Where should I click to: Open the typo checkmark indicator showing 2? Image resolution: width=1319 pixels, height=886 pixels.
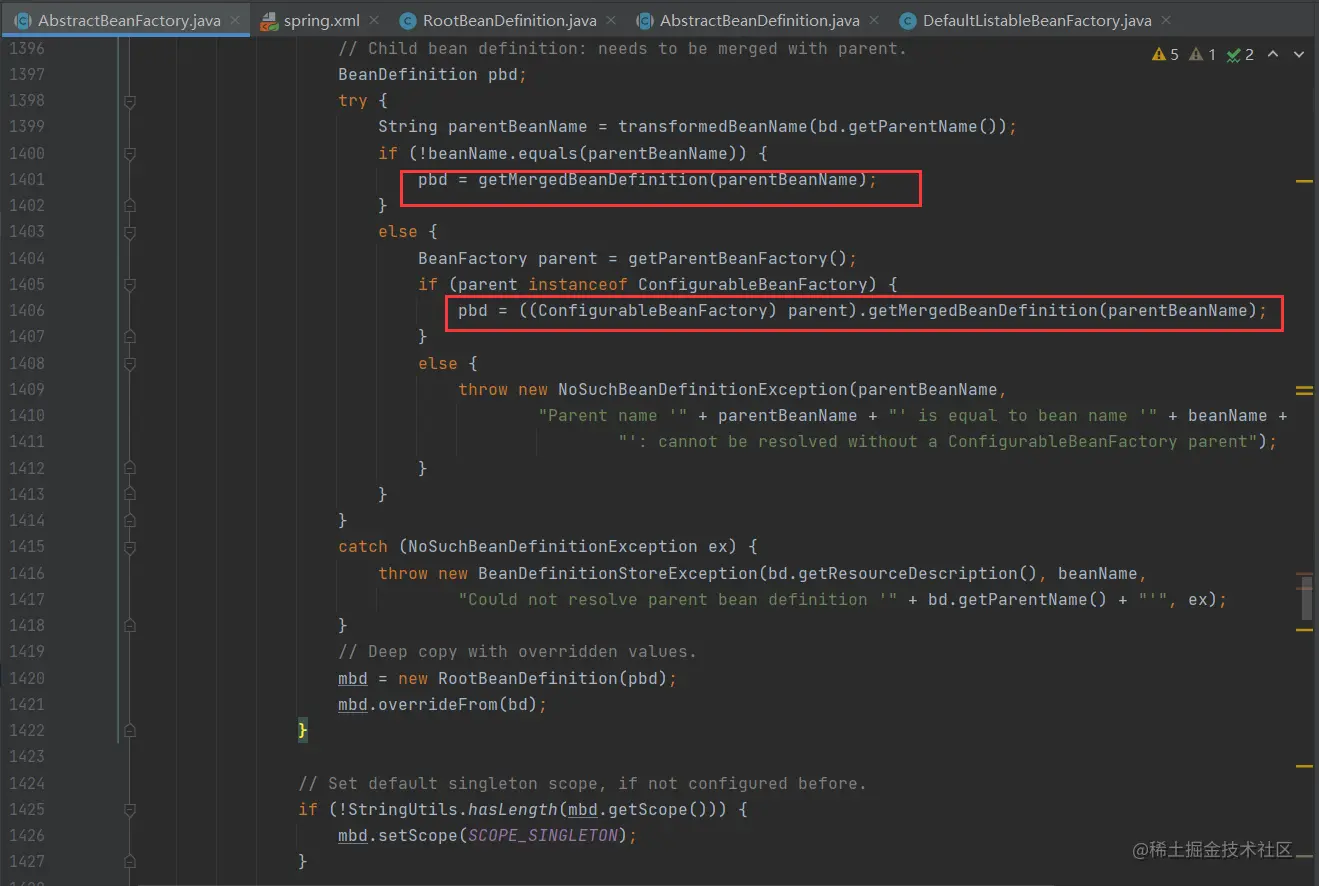click(1241, 55)
